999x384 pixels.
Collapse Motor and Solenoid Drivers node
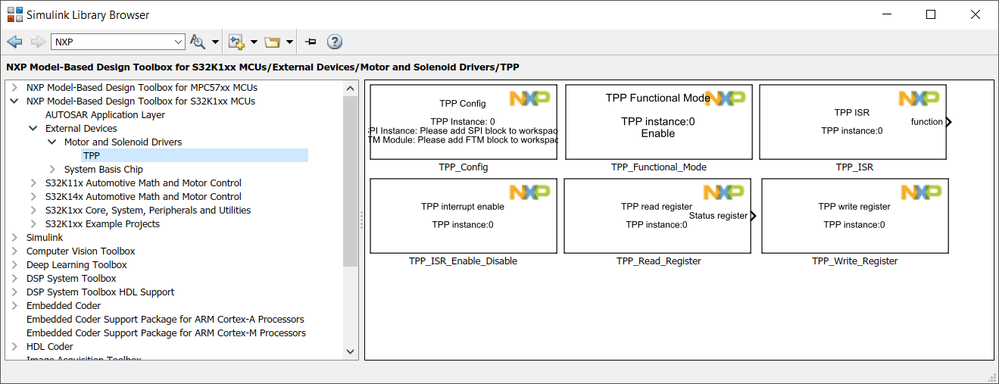52,142
